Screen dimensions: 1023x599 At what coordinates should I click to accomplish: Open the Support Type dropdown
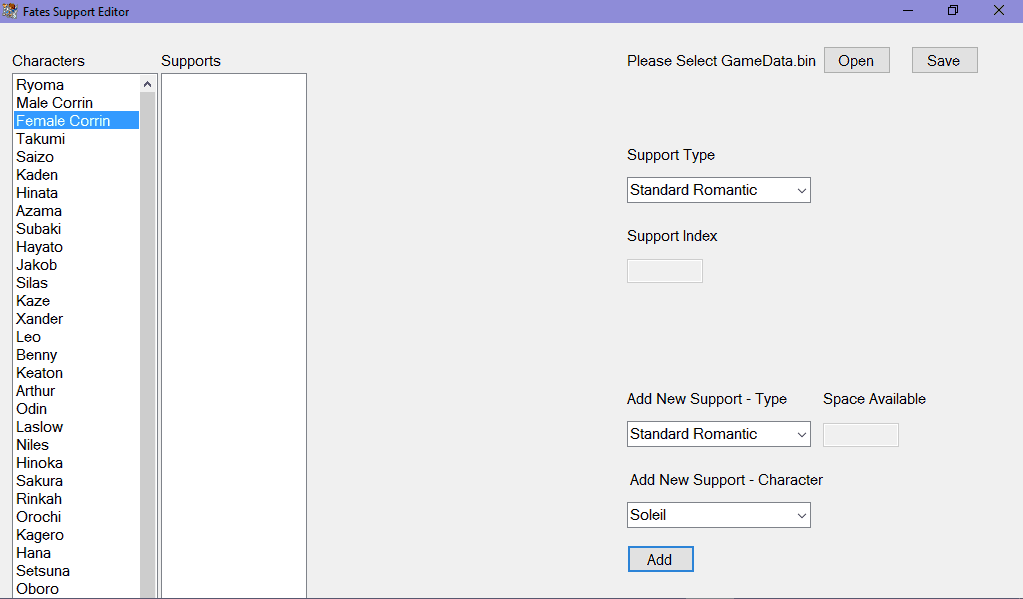(x=718, y=190)
